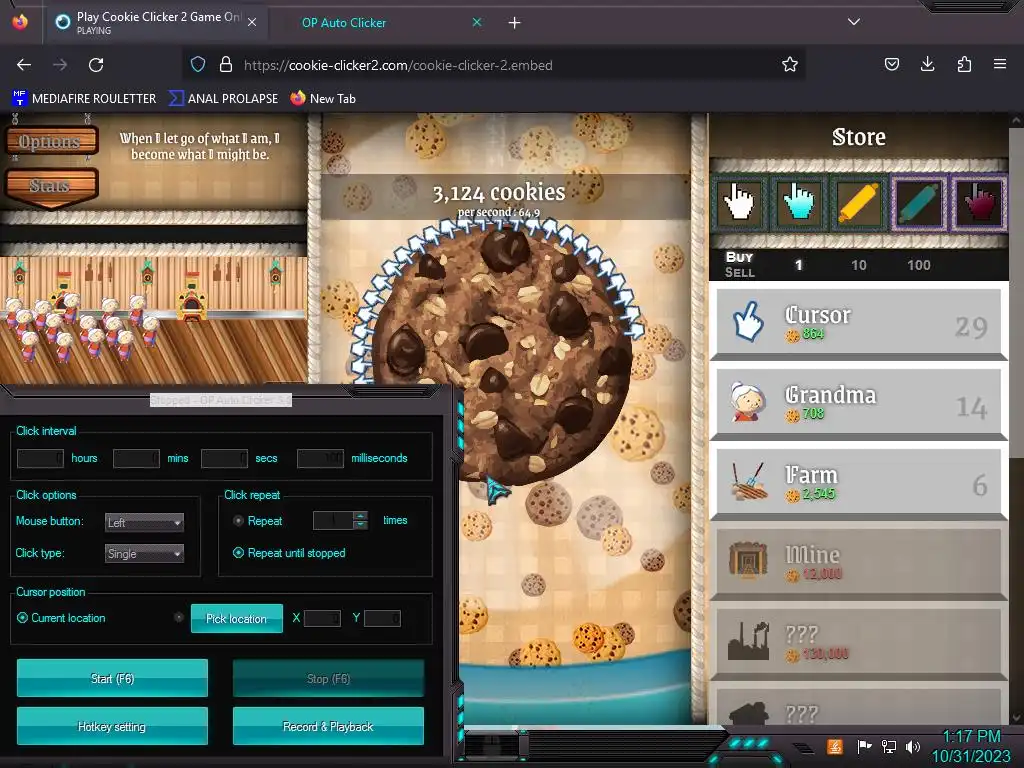Expand the list all tabs chevron
Screen dimensions: 1024x768
(854, 22)
